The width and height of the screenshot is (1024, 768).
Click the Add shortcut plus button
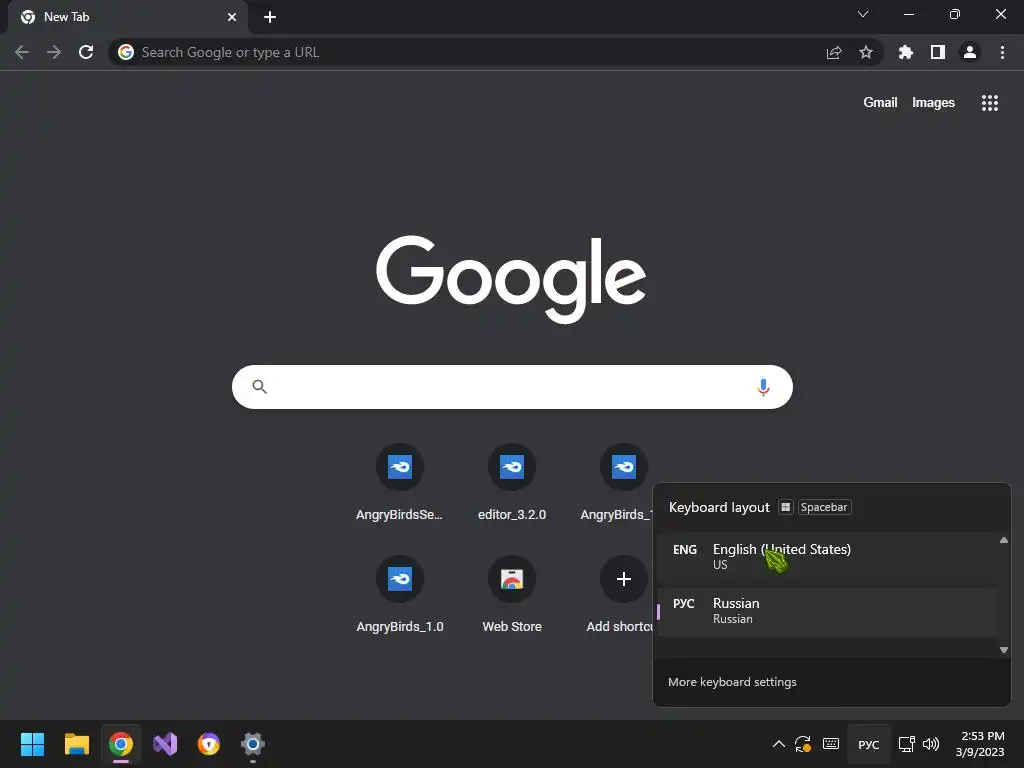624,579
